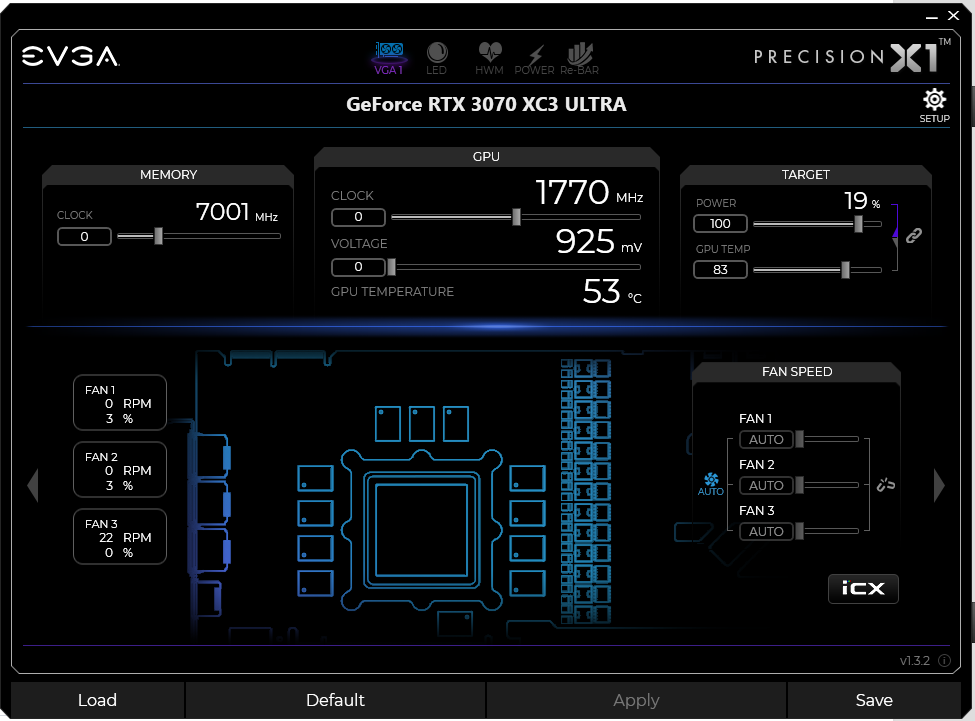Click the GeForce RTX 3070 XC3 ULTRA title
This screenshot has width=975, height=721.
(x=486, y=104)
